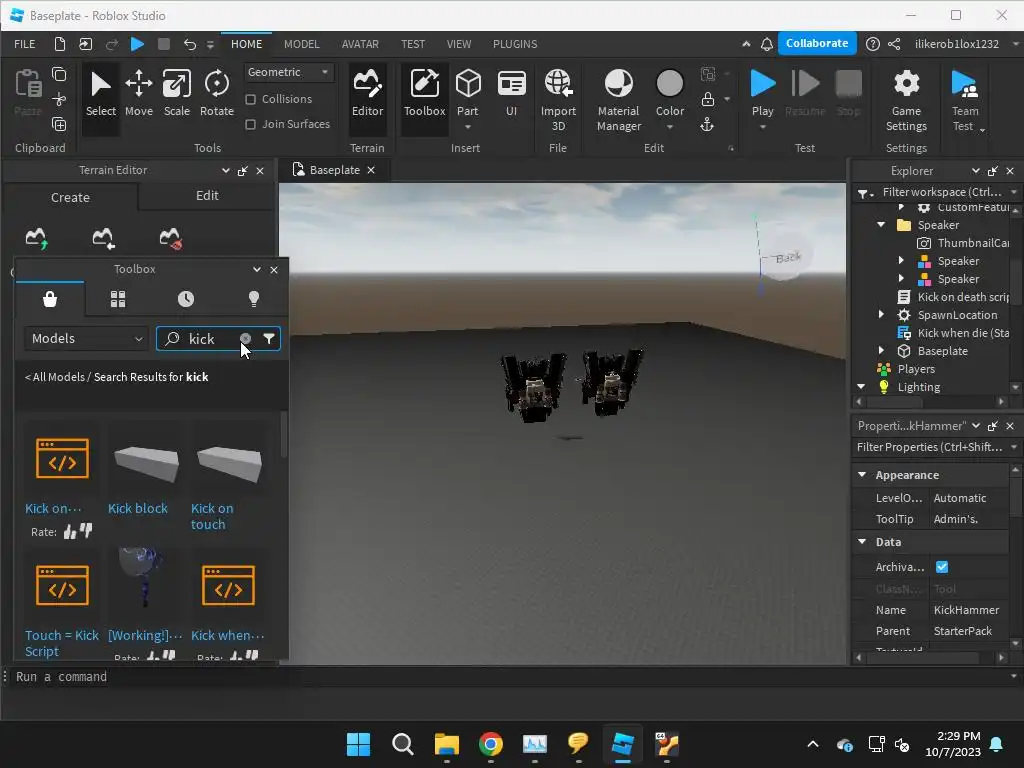Open Toolbox search filter options
The height and width of the screenshot is (768, 1024).
click(269, 338)
